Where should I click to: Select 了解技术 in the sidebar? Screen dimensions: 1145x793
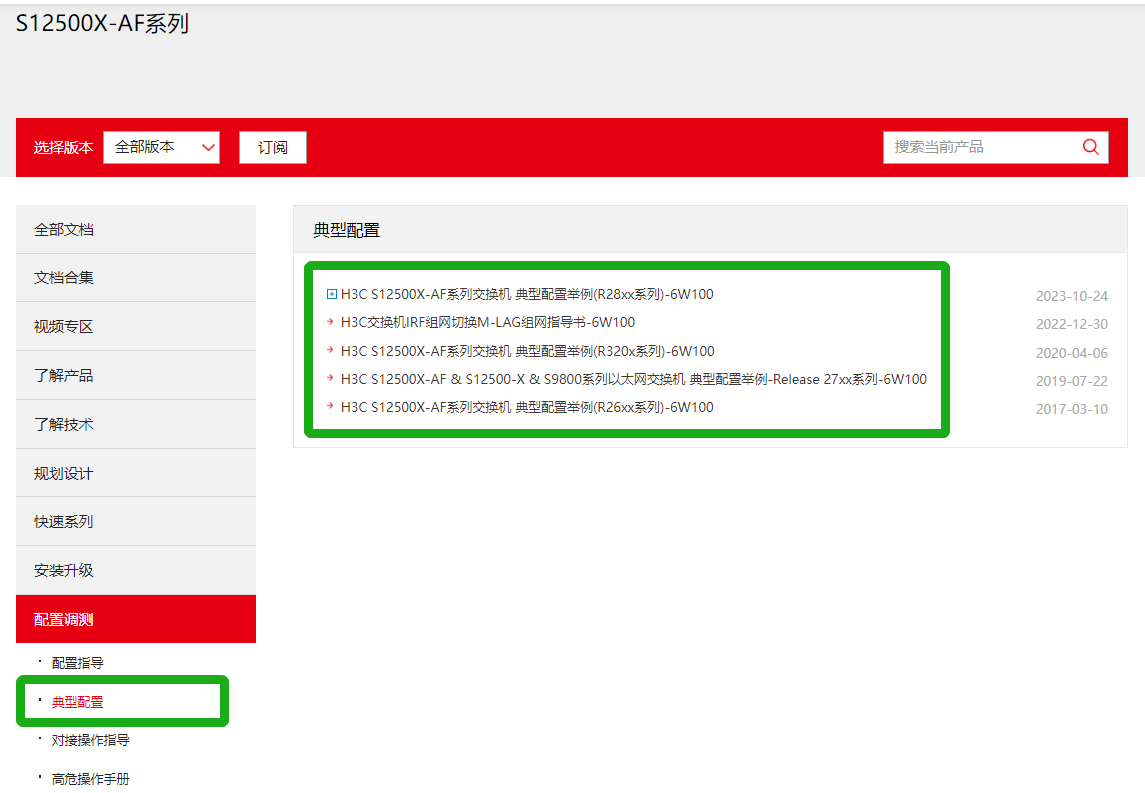(x=136, y=424)
